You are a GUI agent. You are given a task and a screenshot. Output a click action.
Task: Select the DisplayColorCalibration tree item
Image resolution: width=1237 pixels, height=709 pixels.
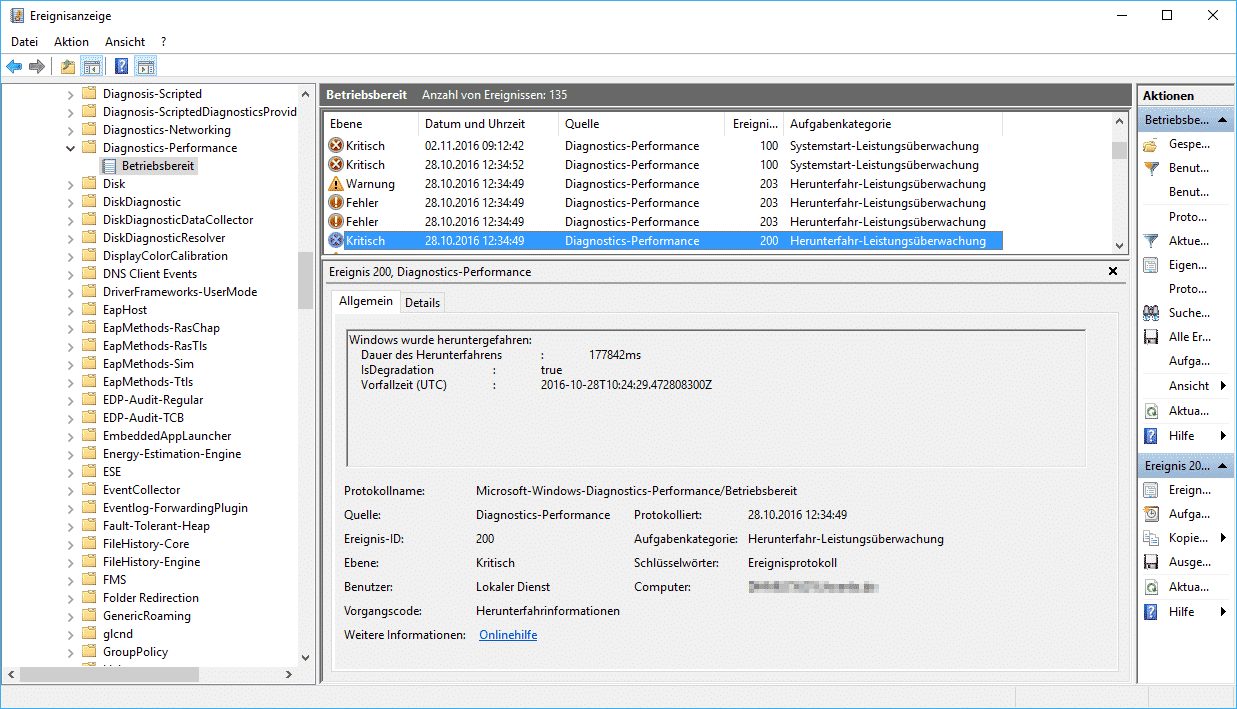pyautogui.click(x=165, y=256)
